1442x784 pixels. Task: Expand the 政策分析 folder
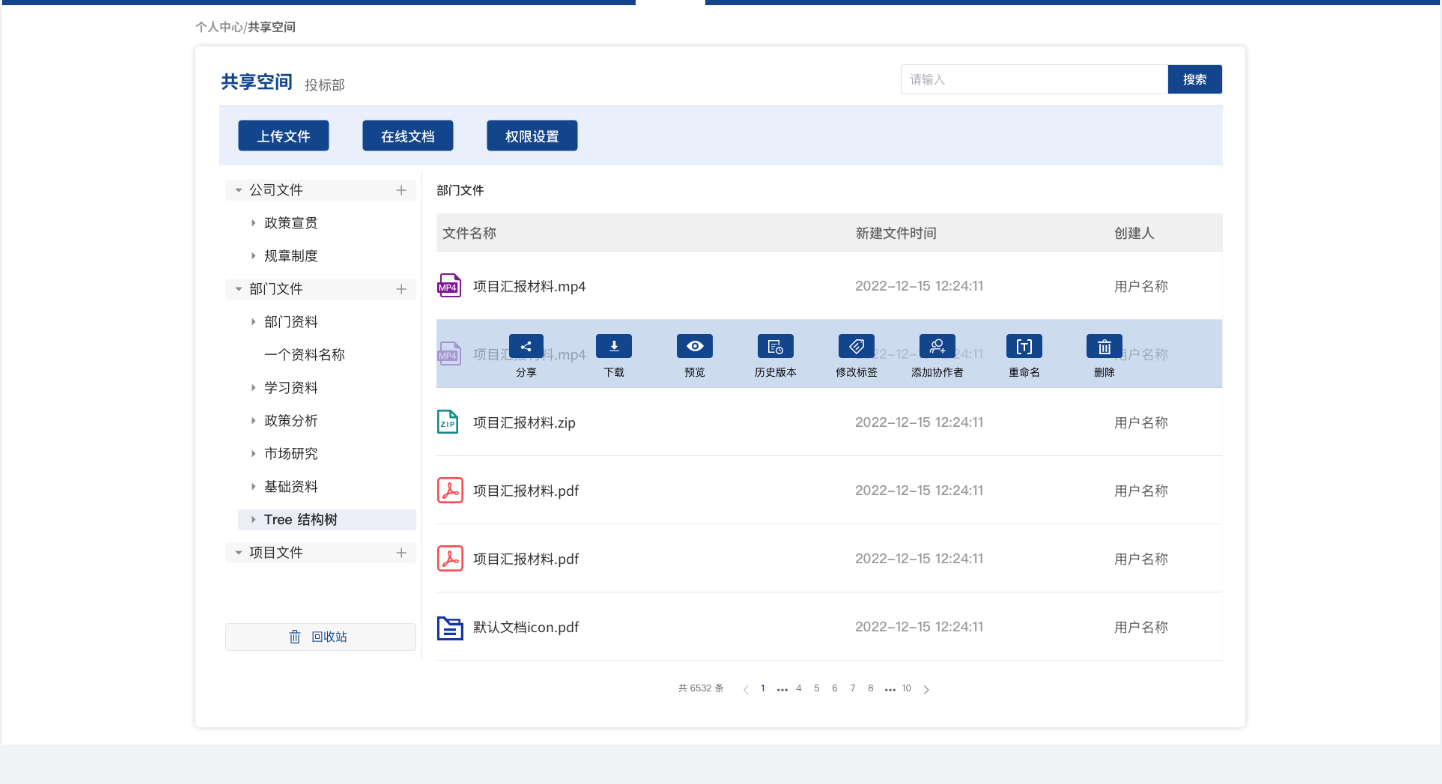pyautogui.click(x=254, y=421)
